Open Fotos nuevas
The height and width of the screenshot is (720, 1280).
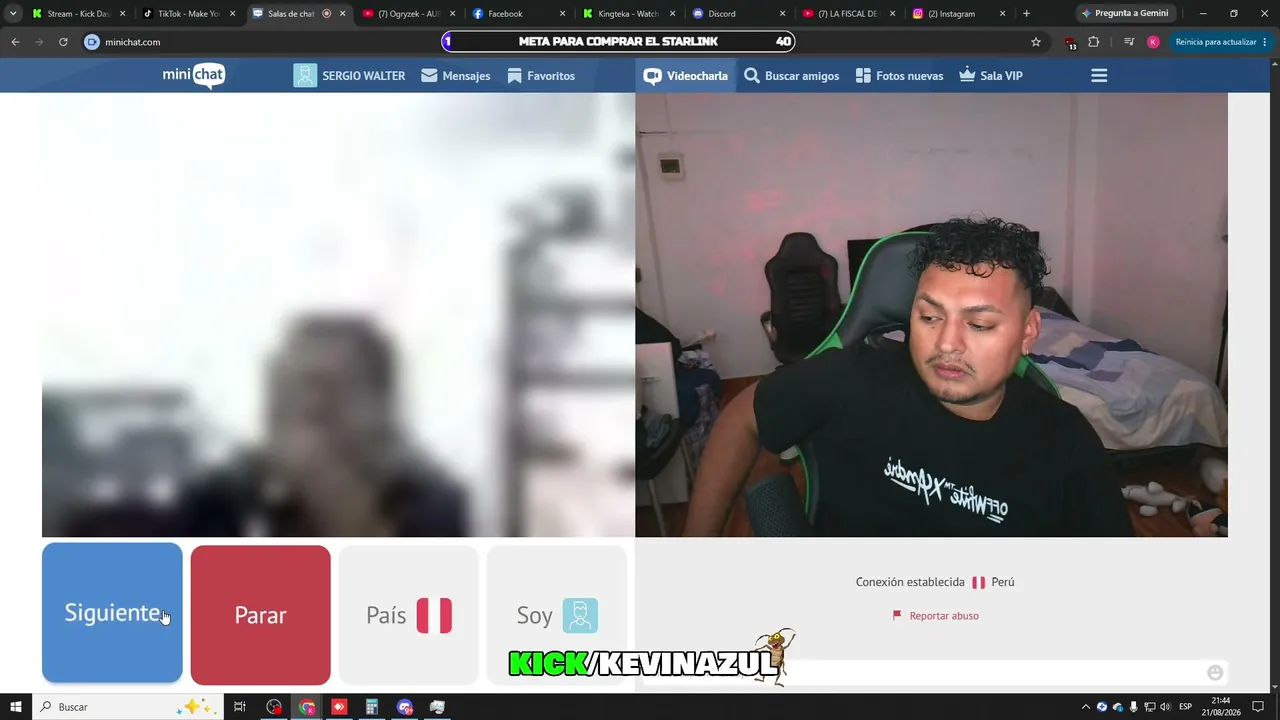pyautogui.click(x=899, y=76)
